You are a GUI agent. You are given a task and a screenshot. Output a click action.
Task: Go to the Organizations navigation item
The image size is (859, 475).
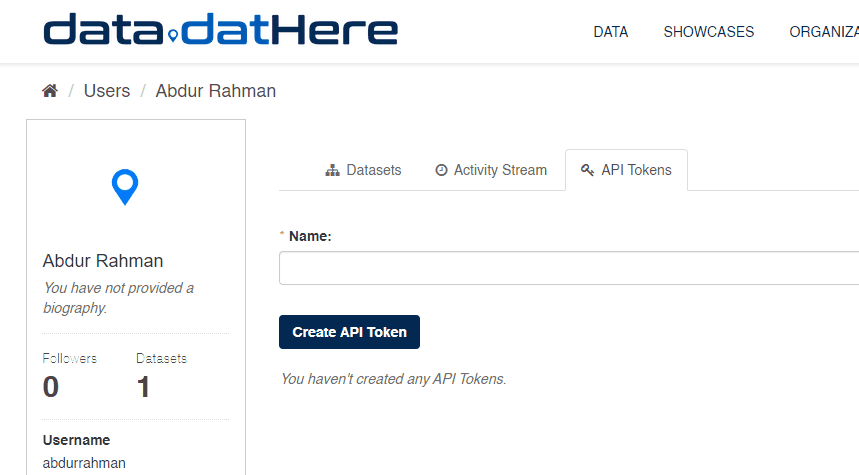(x=823, y=32)
